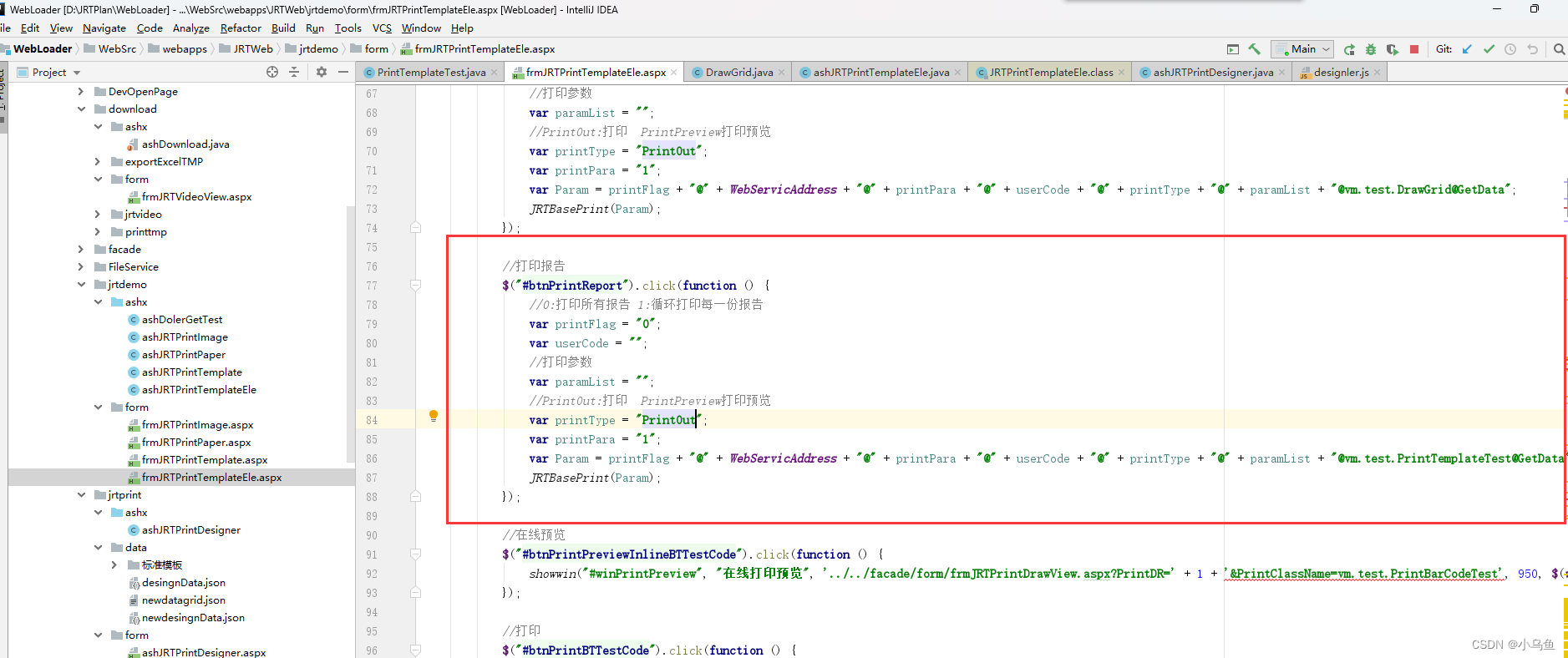The image size is (1568, 658).
Task: Switch to the designler.js tab
Action: point(1341,73)
